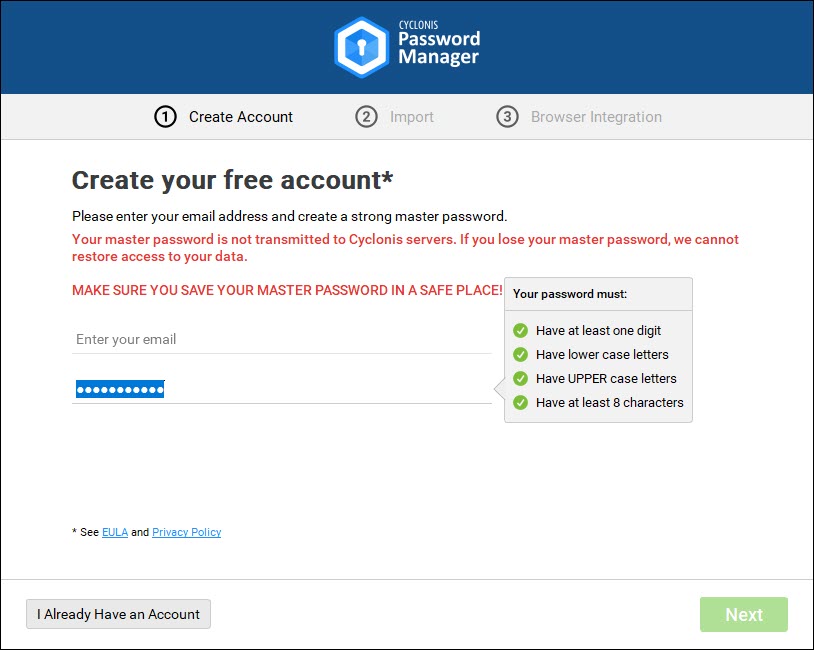Screen dimensions: 814x650
Task: Select the Create Account step label
Action: tap(241, 117)
